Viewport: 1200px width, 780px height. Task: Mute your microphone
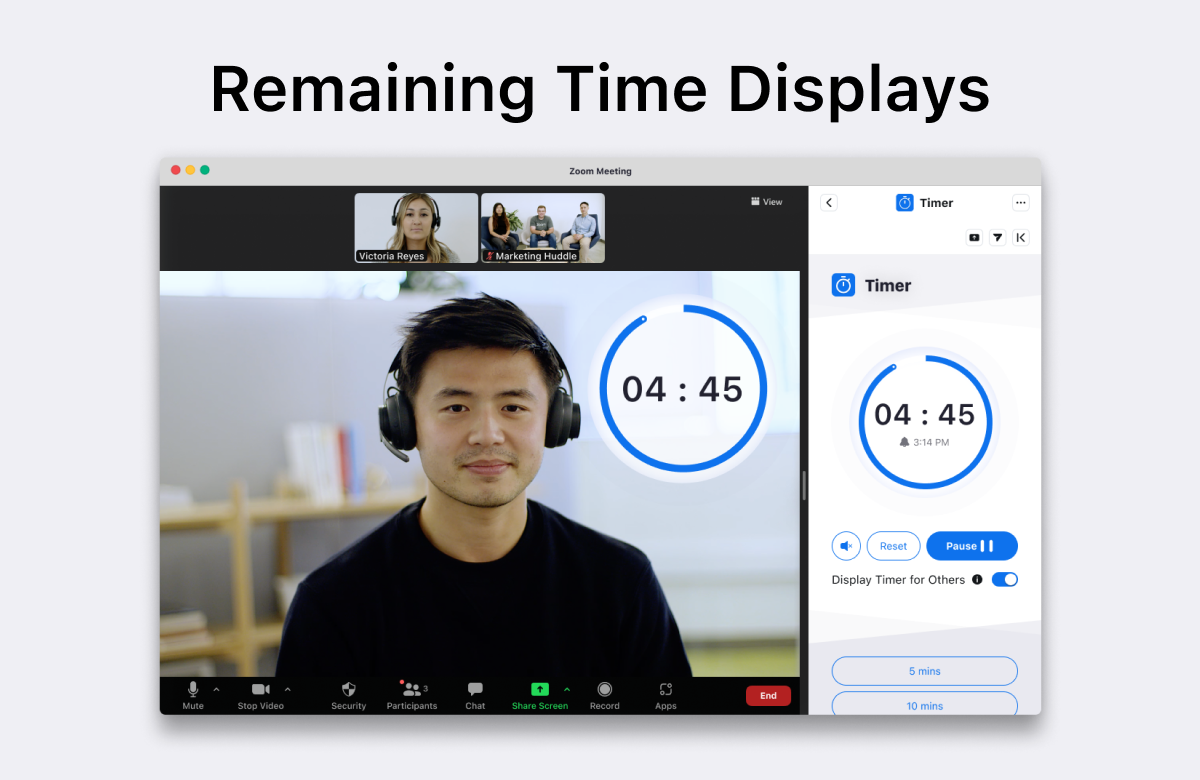192,690
